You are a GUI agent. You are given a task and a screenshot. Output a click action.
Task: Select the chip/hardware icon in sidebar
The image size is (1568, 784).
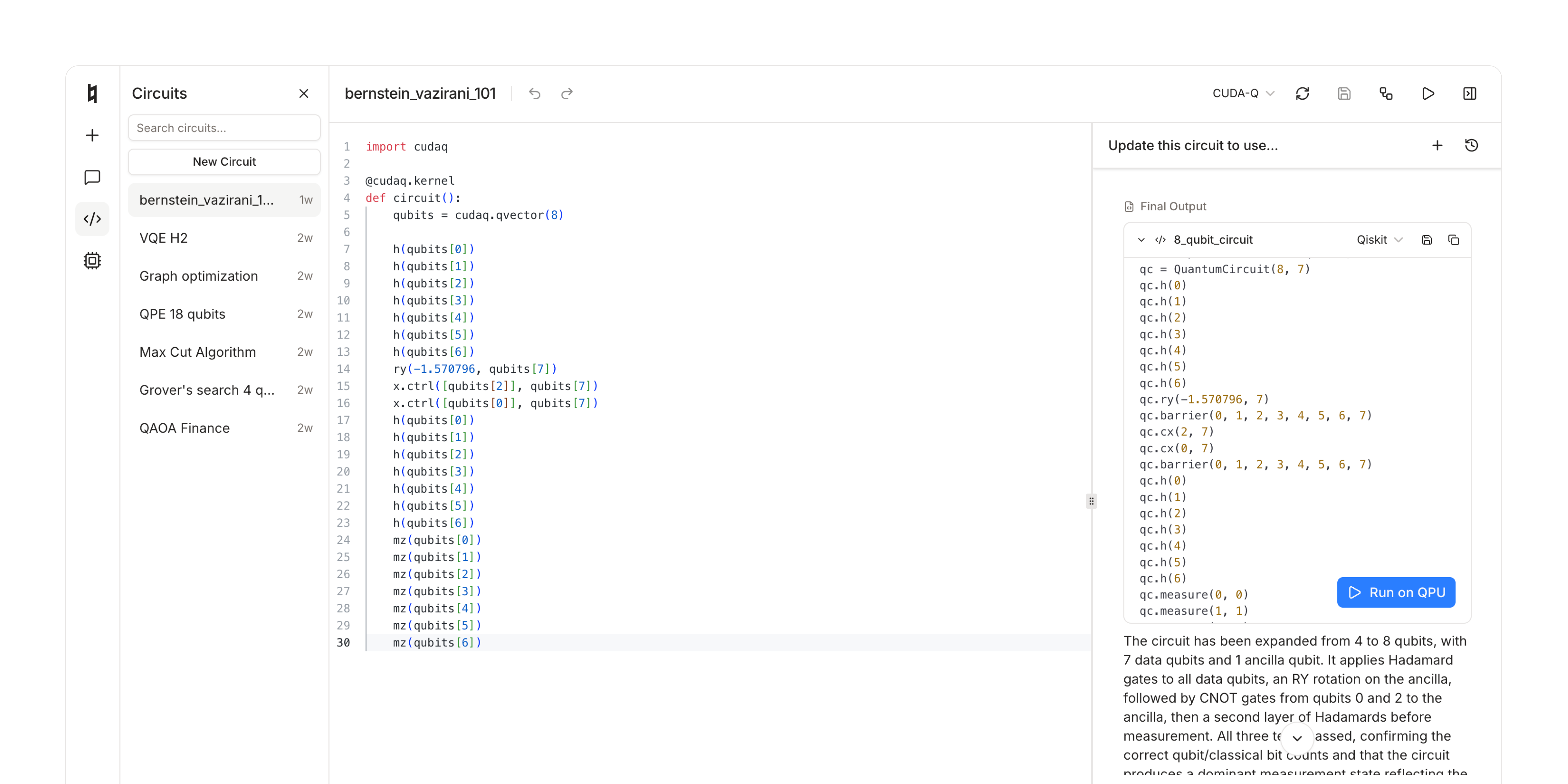click(x=92, y=261)
